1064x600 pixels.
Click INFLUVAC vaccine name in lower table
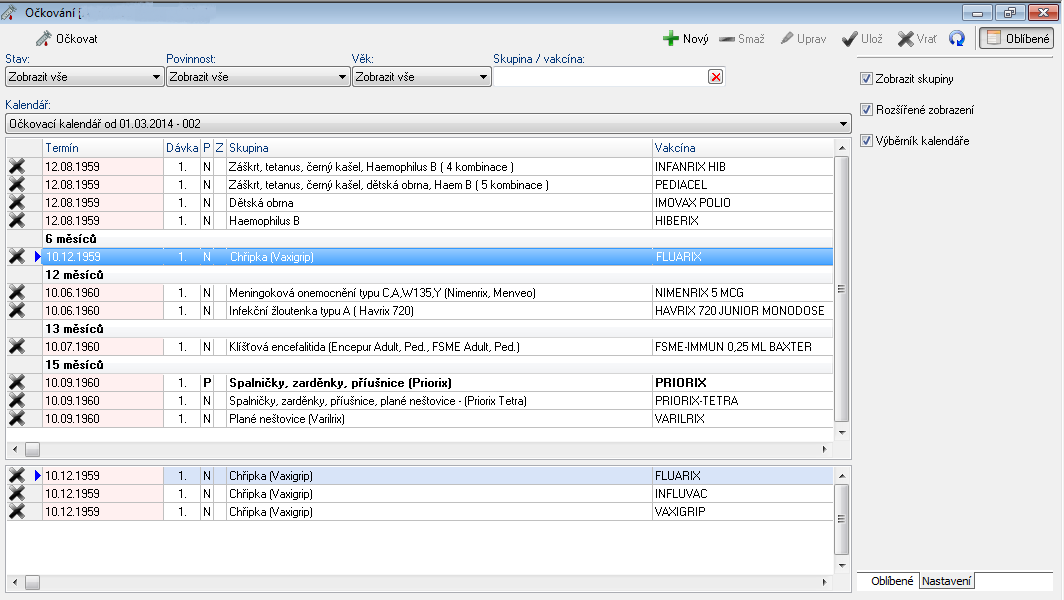681,494
